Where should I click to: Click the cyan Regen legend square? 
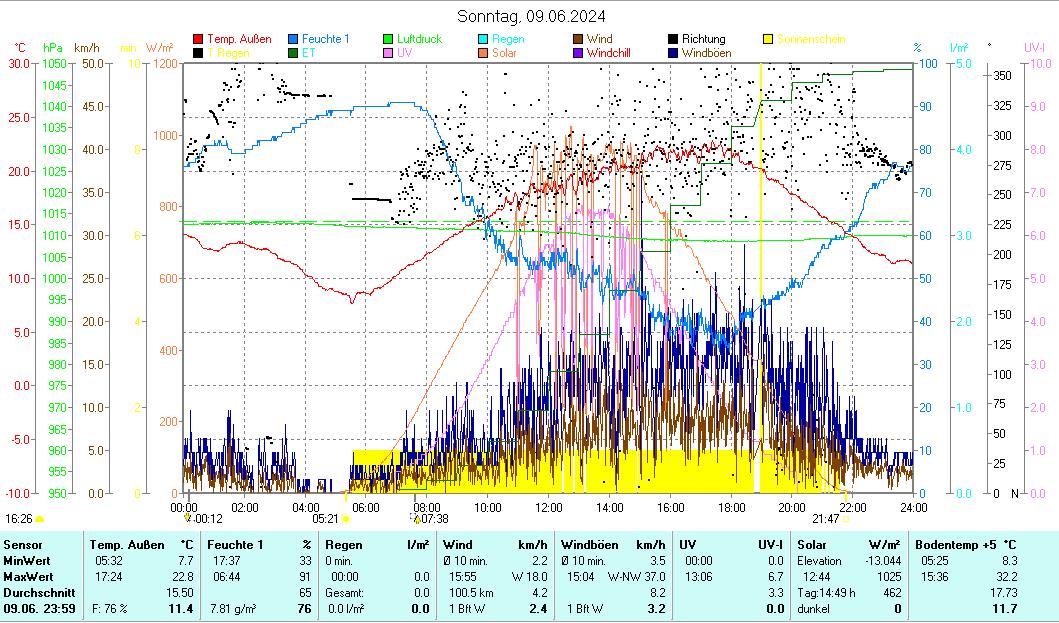484,39
